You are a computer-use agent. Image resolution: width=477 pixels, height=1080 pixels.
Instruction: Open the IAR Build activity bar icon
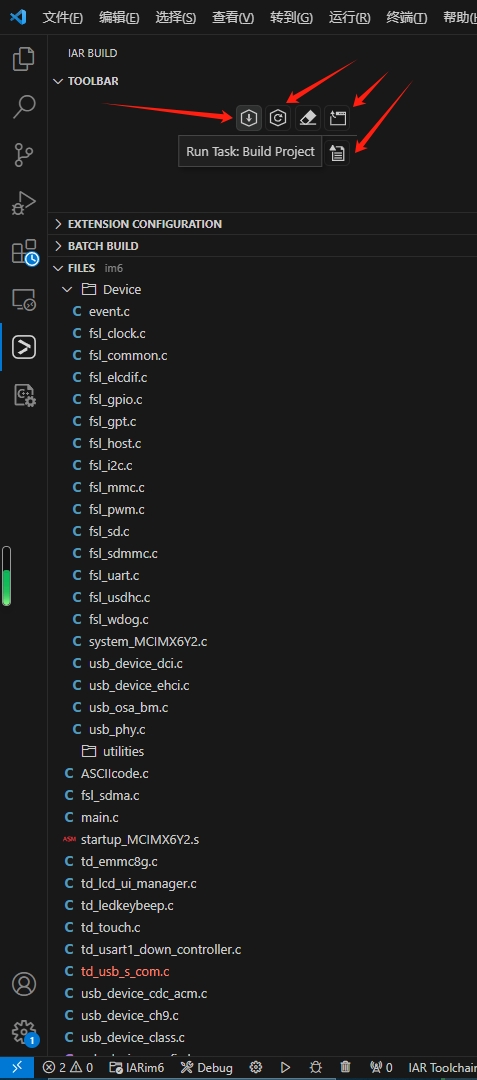point(24,347)
